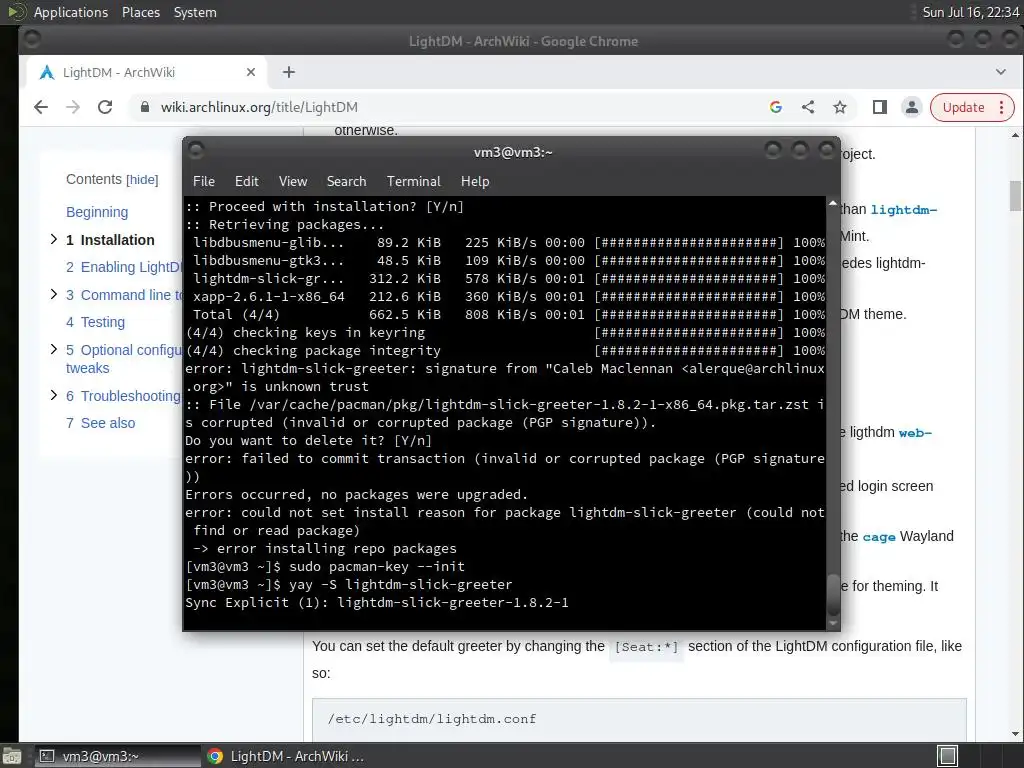Open Chrome profile avatar
Image resolution: width=1024 pixels, height=768 pixels.
tap(912, 107)
